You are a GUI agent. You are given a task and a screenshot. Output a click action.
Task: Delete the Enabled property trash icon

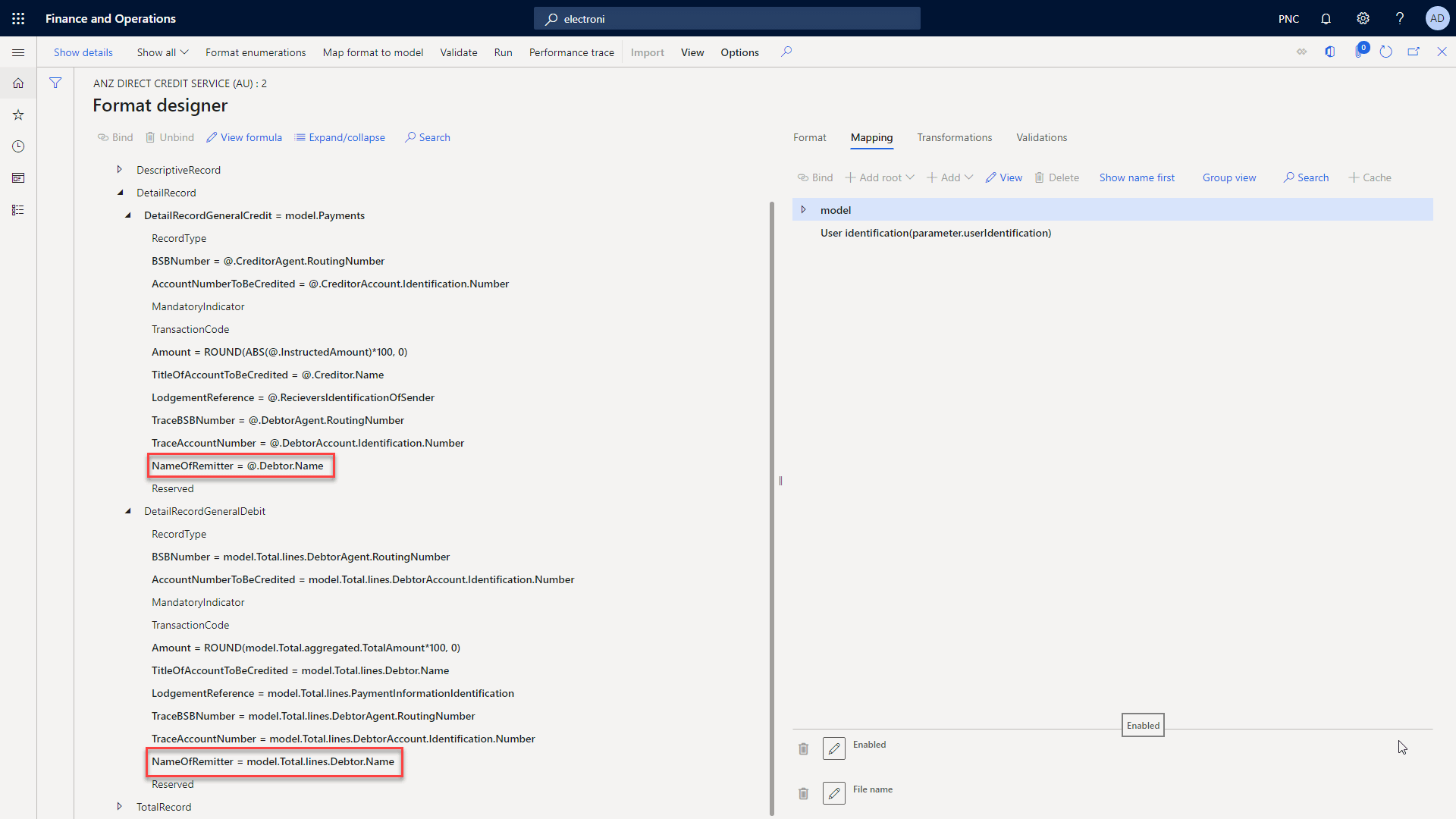tap(804, 749)
